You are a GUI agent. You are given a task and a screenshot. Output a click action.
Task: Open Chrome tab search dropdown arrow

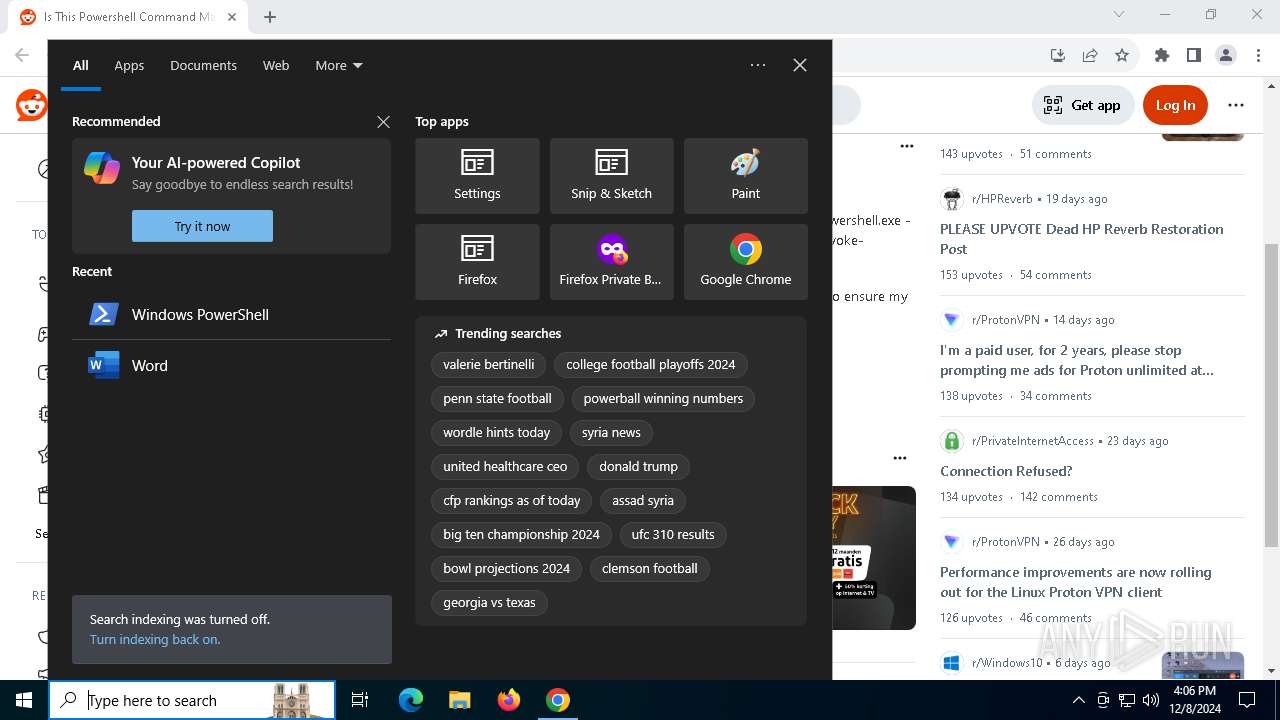1119,14
